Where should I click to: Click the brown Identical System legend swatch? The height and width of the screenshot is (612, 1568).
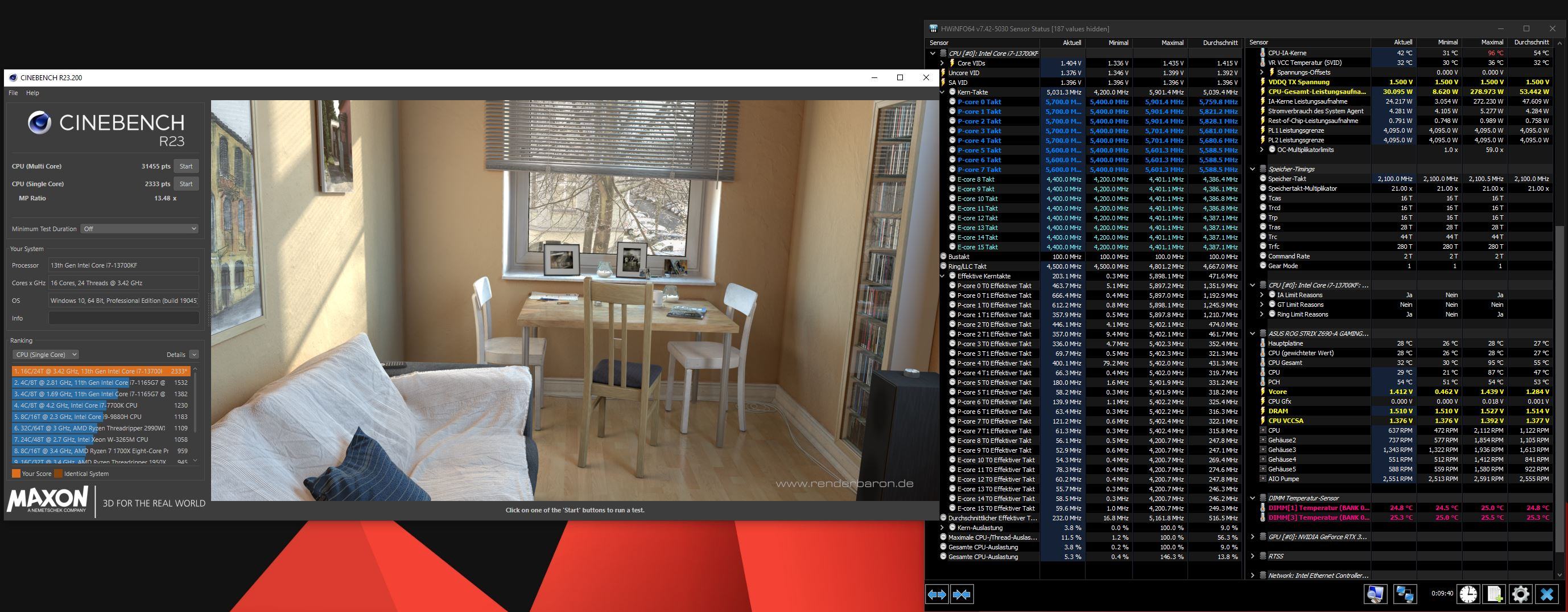pyautogui.click(x=58, y=474)
